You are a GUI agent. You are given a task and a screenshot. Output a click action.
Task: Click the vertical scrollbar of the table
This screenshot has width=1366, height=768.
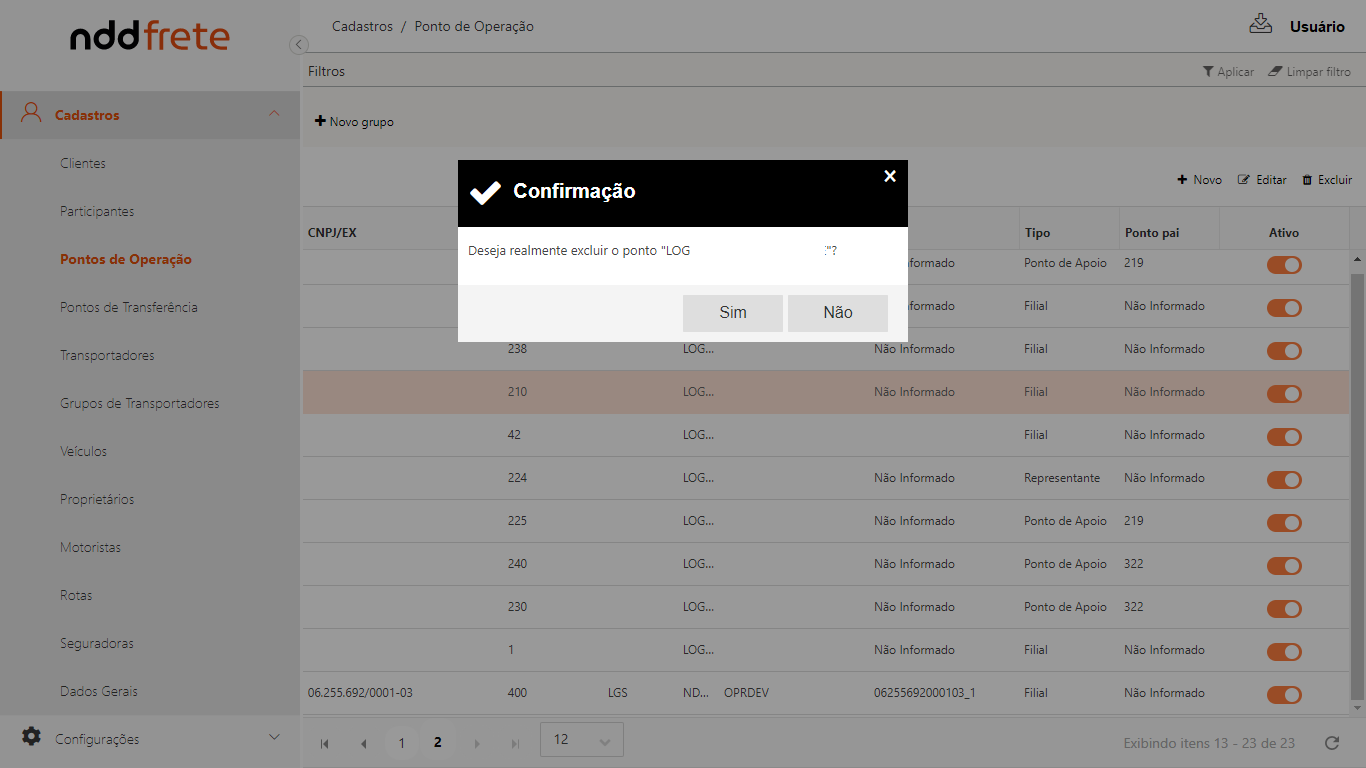pos(1357,480)
